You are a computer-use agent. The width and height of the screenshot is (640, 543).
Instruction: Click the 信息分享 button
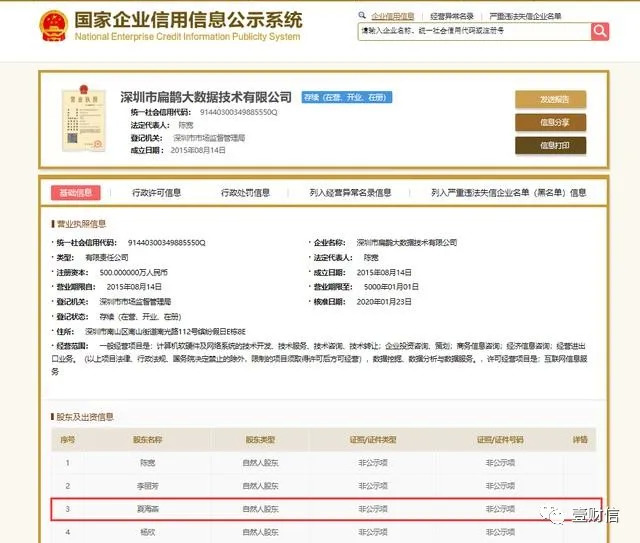[551, 122]
